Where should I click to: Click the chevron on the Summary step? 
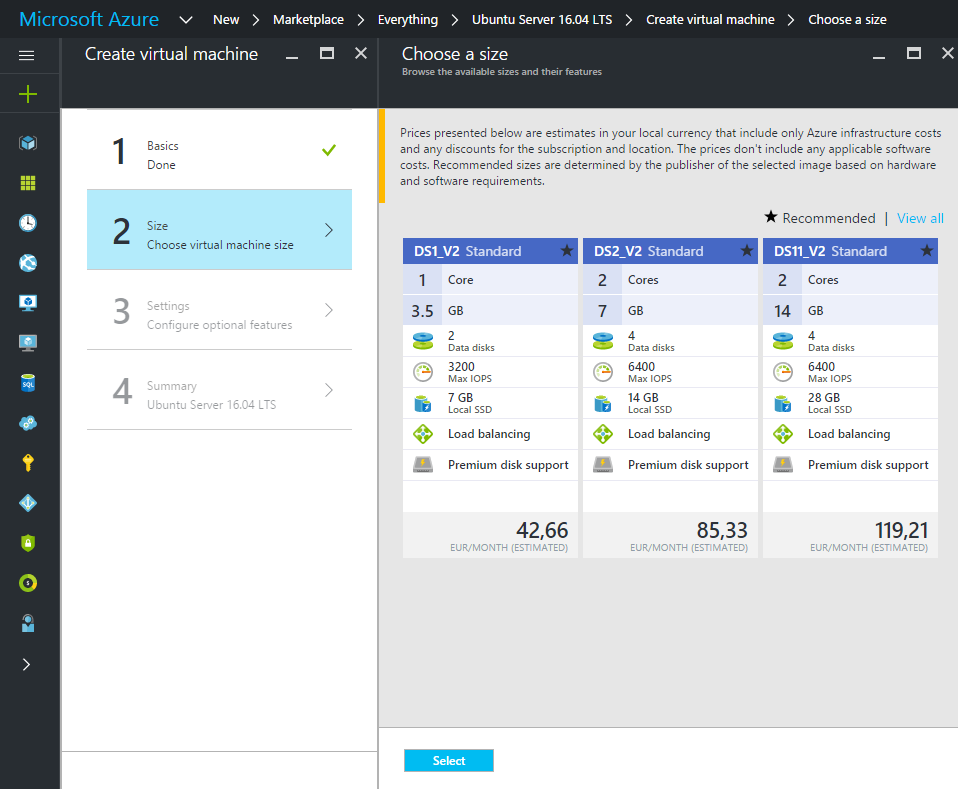[x=329, y=390]
